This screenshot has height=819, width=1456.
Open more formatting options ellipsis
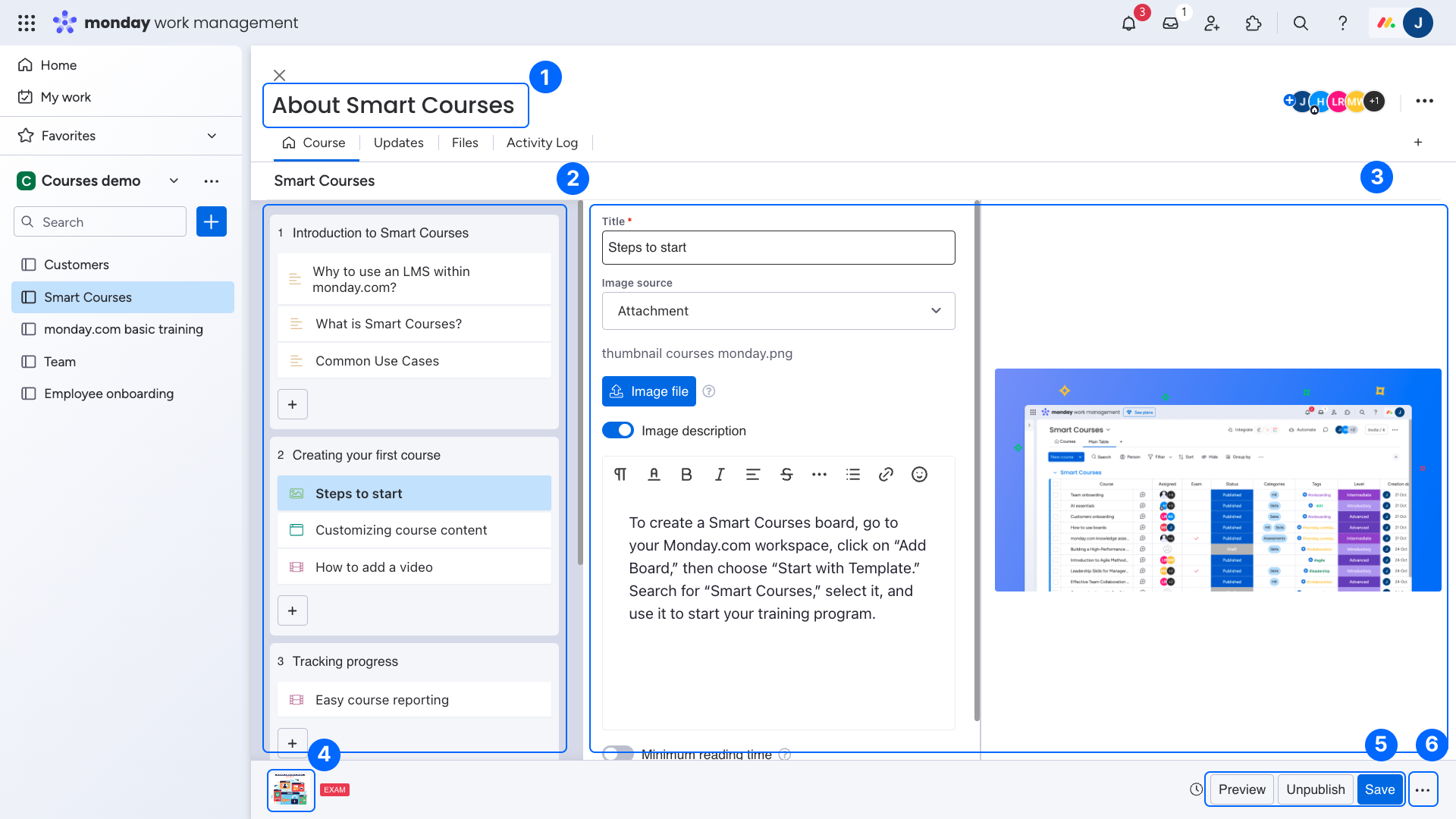[819, 475]
